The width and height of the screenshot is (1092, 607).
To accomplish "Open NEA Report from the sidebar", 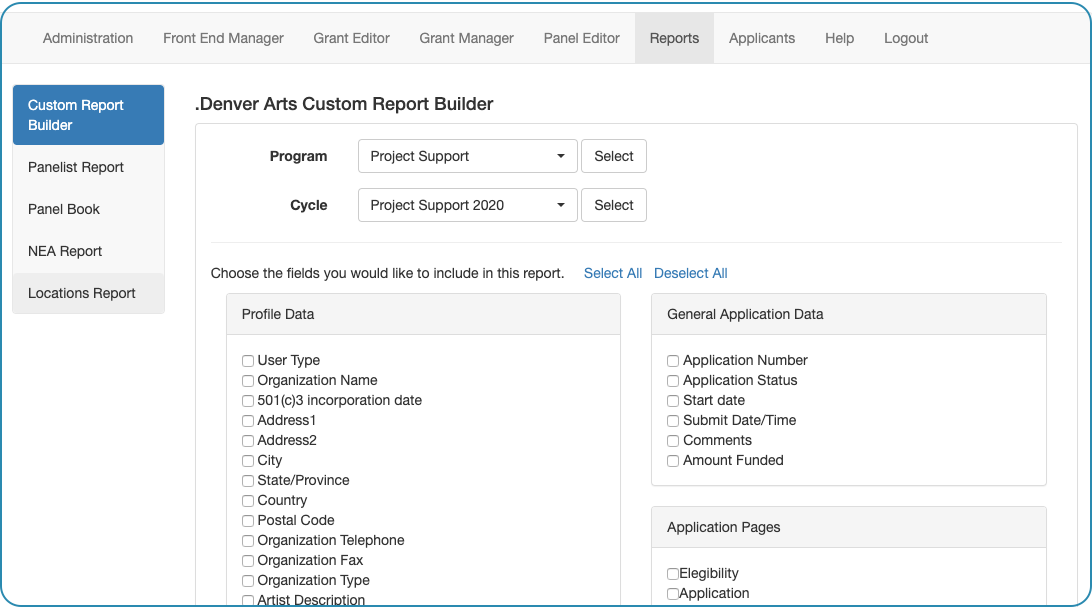I will pyautogui.click(x=65, y=251).
